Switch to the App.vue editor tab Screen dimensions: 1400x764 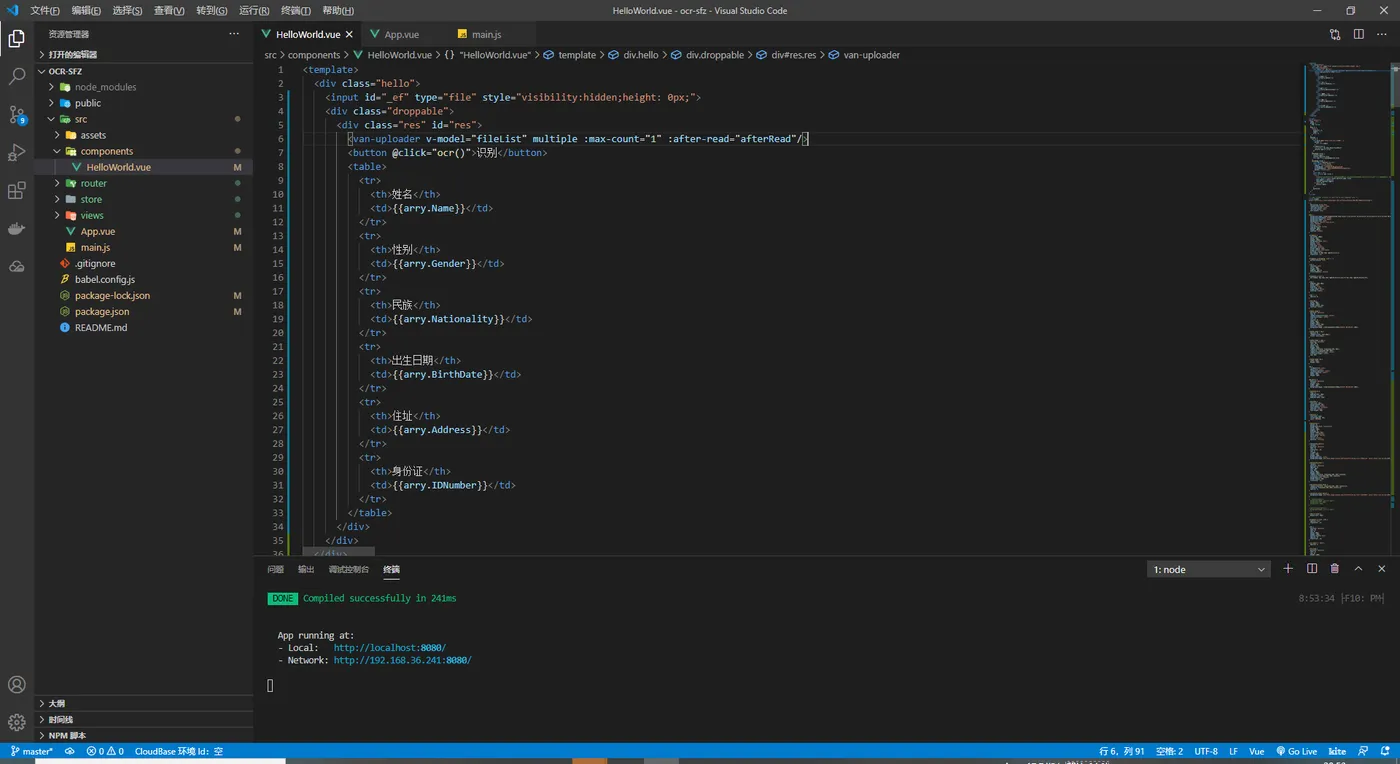401,34
